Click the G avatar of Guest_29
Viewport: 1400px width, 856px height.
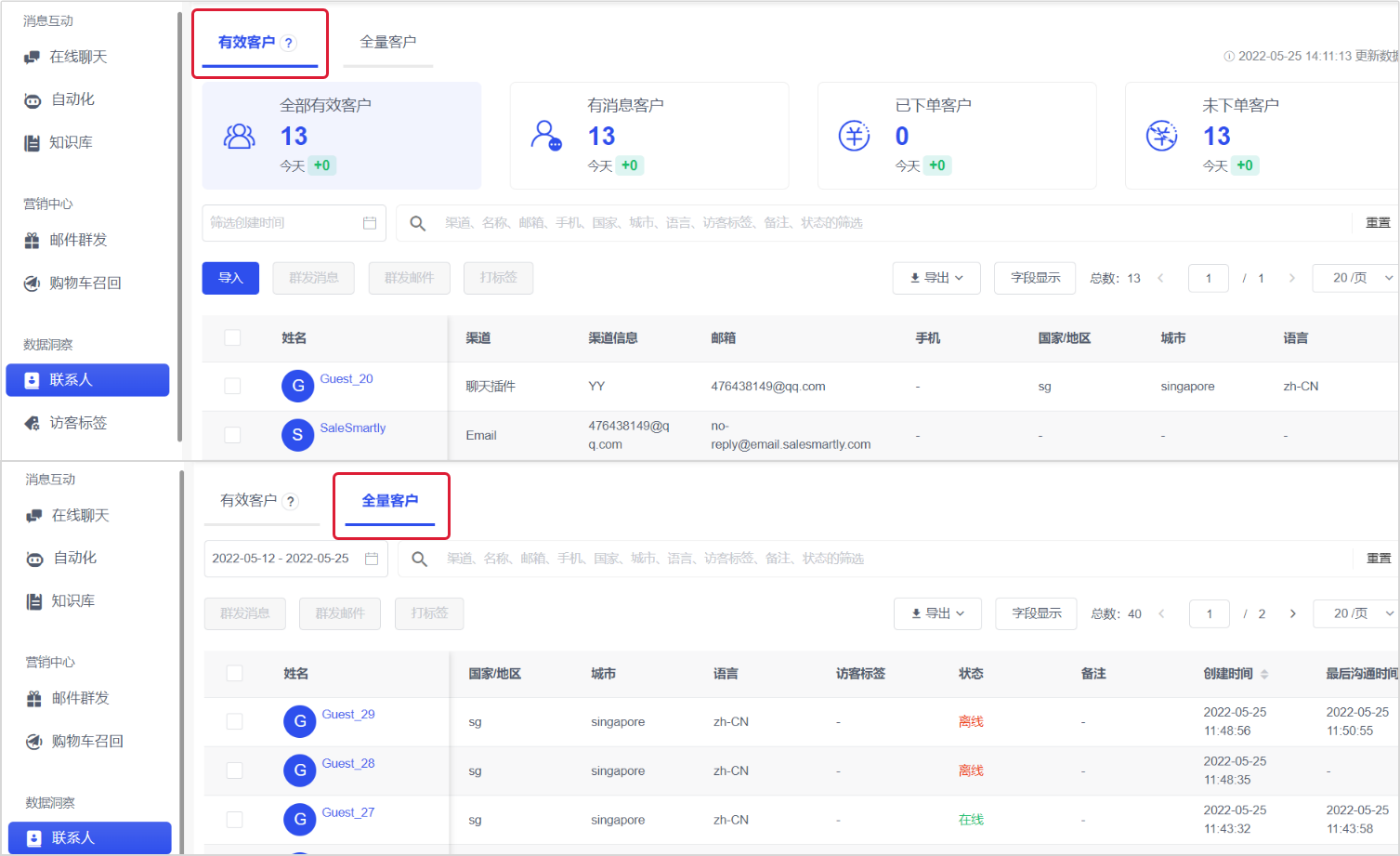(x=300, y=721)
